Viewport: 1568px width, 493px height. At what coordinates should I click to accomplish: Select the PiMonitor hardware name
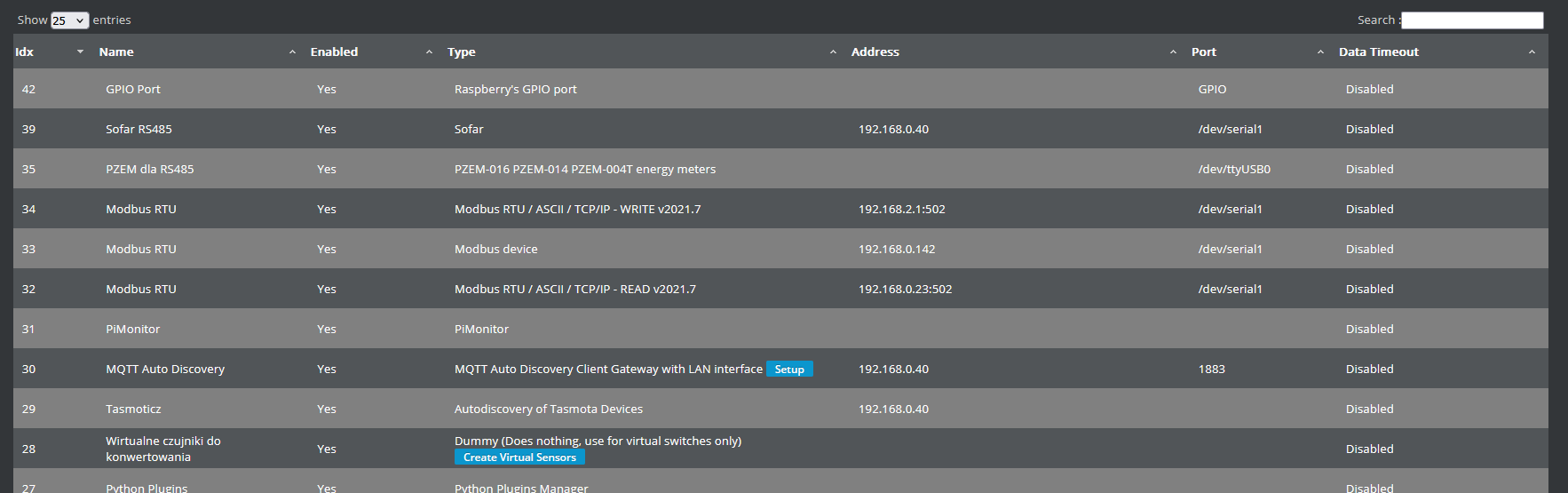133,329
